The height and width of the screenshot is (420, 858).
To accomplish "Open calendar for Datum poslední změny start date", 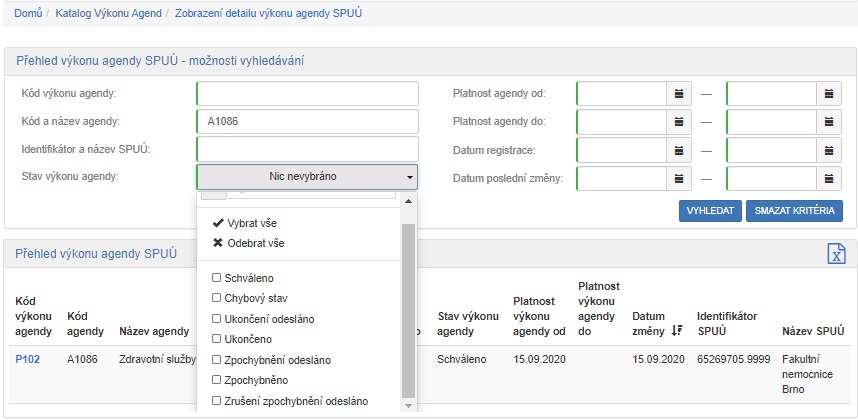I will tap(679, 178).
